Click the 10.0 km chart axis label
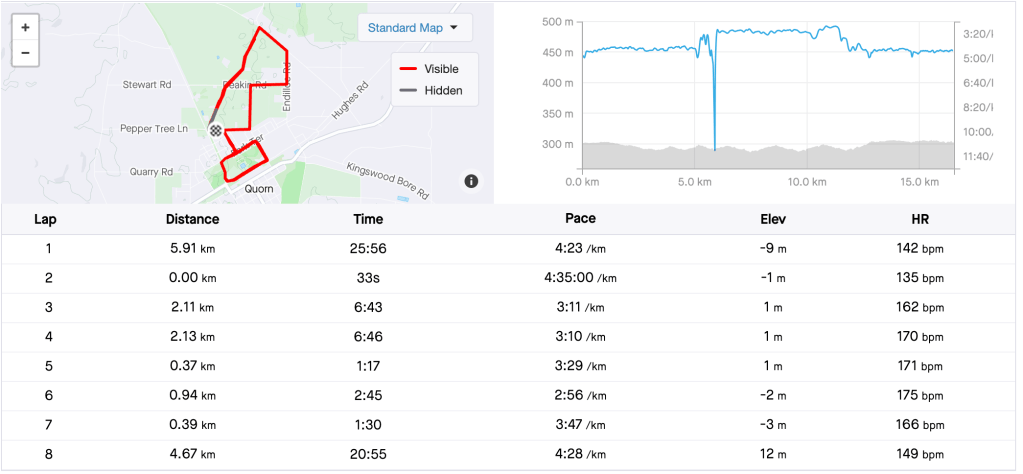 (x=803, y=182)
